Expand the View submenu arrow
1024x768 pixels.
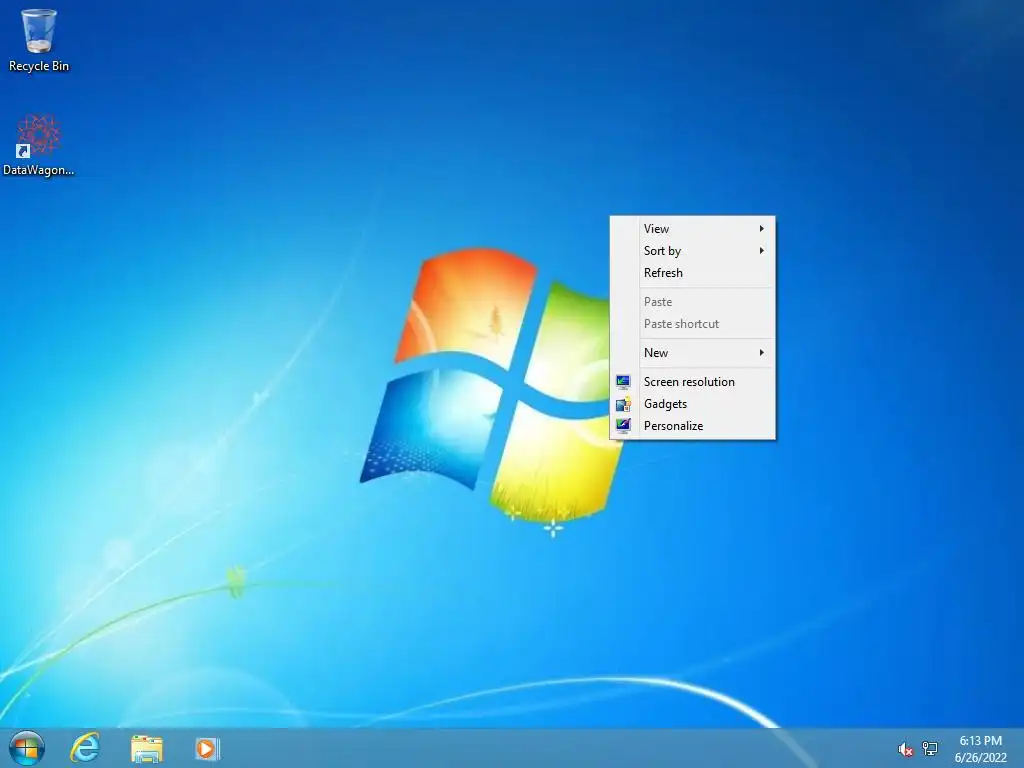(x=761, y=229)
